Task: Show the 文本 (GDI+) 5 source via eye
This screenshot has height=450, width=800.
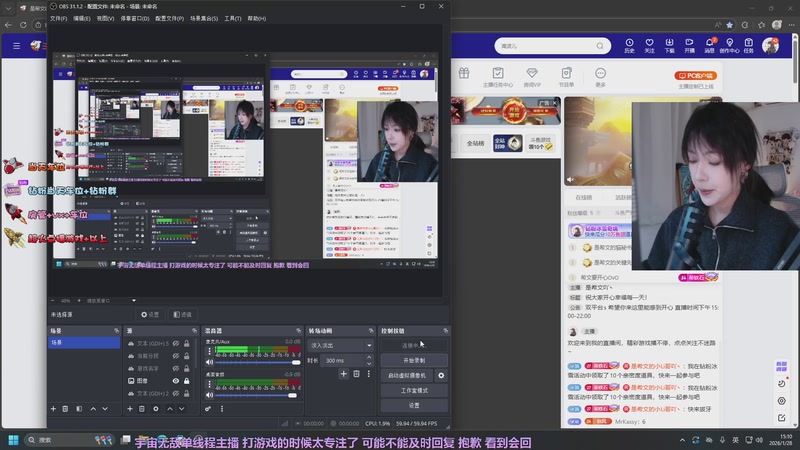Action: coord(176,343)
